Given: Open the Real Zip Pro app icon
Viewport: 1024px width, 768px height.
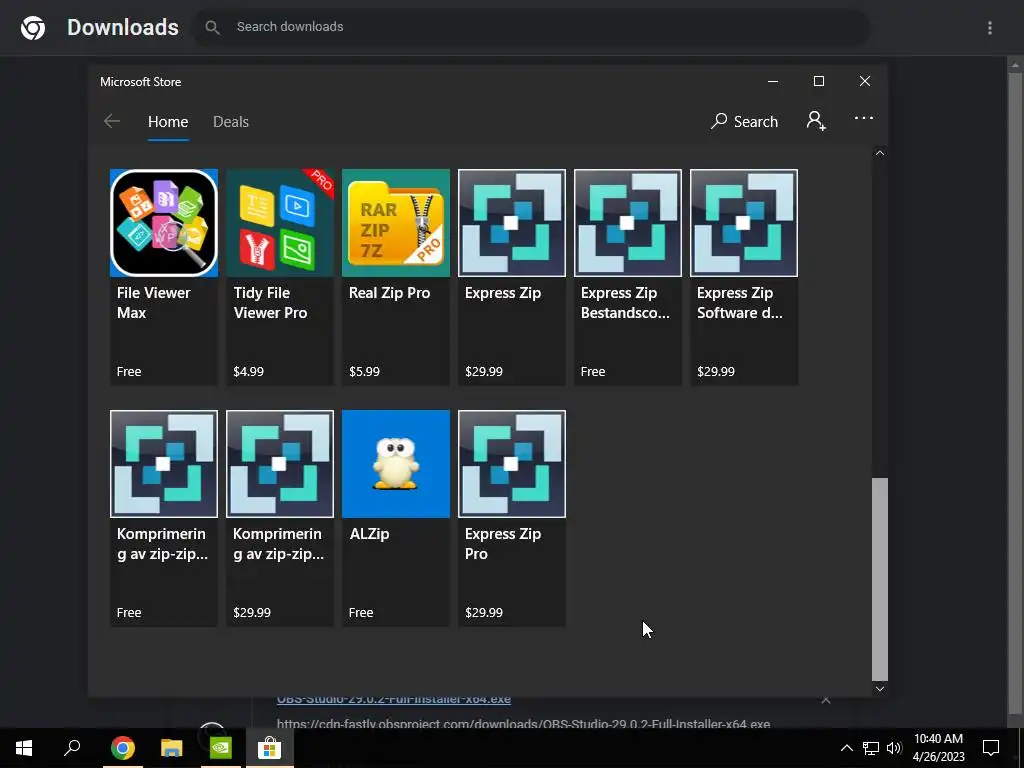Looking at the screenshot, I should pos(396,223).
